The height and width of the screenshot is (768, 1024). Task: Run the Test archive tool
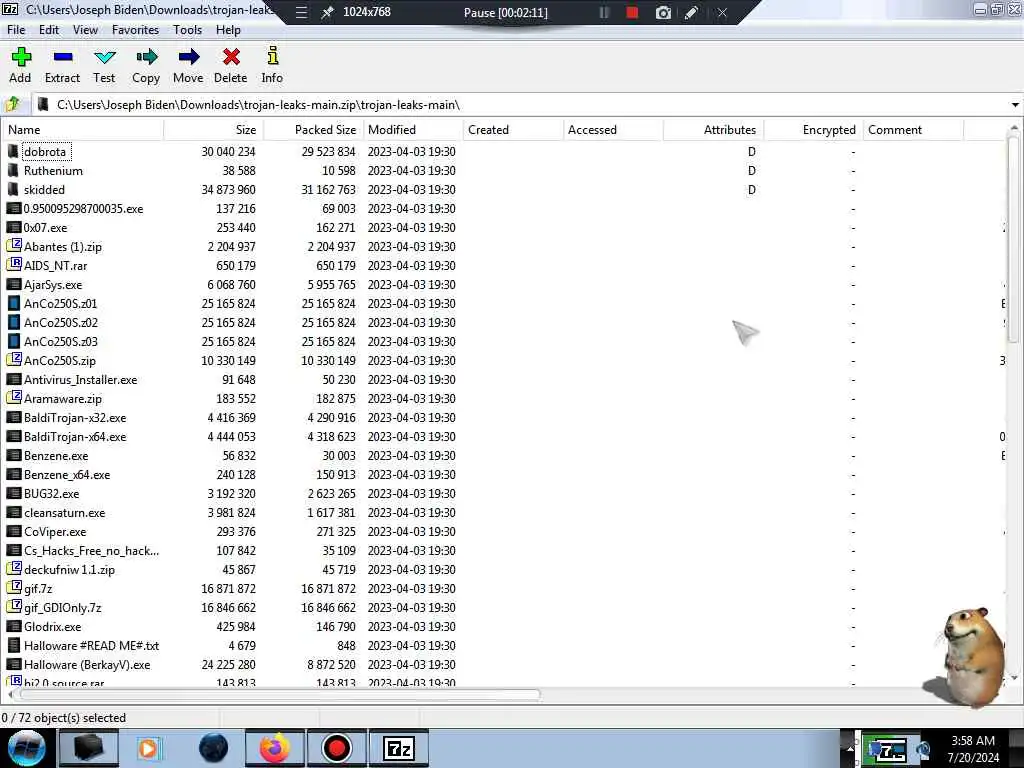pyautogui.click(x=104, y=65)
